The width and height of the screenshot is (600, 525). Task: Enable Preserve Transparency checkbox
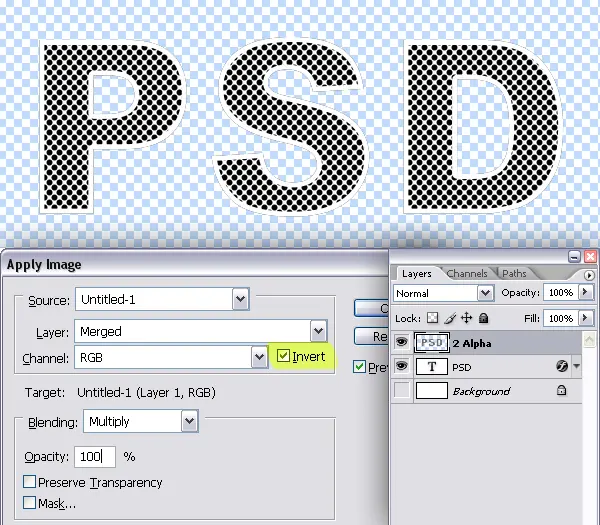point(29,482)
